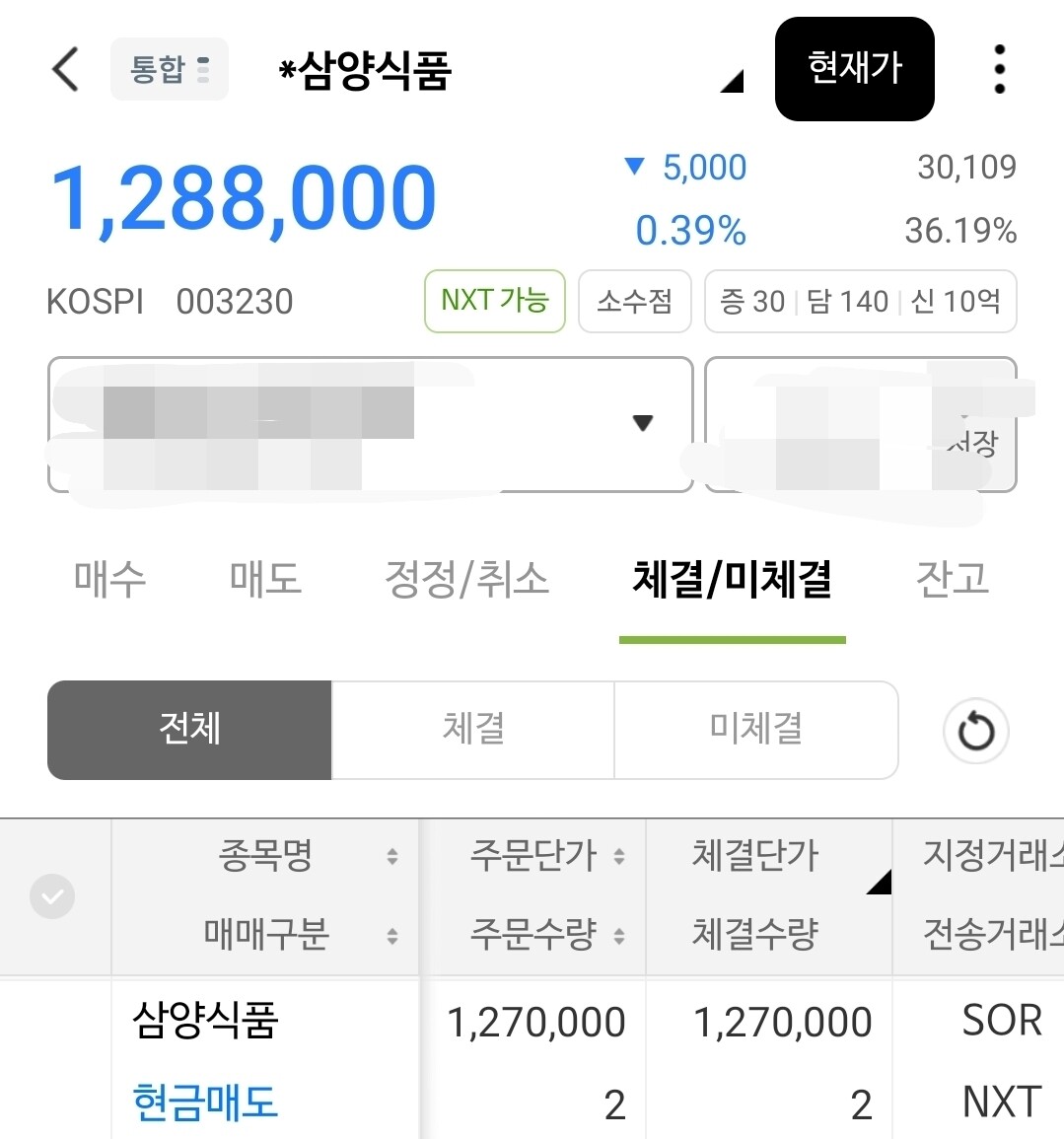Refresh the order list with the reload icon
The width and height of the screenshot is (1064, 1139).
(975, 731)
